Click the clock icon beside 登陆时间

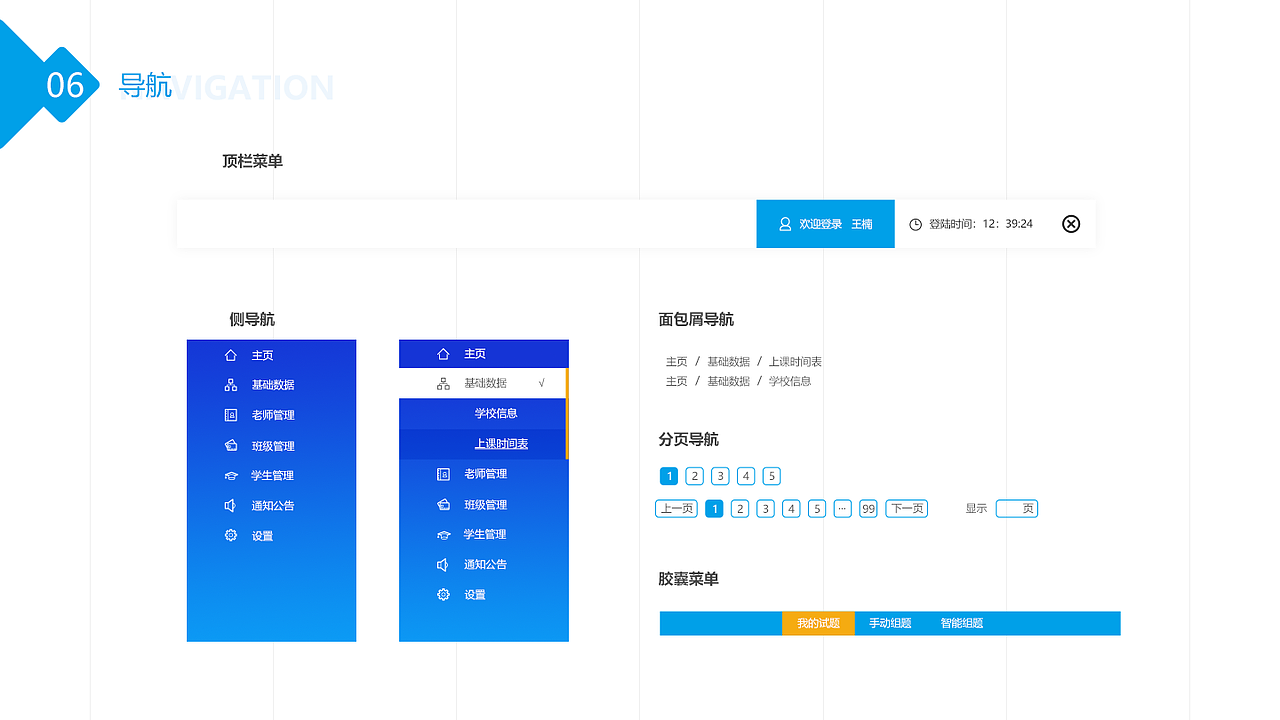(915, 224)
